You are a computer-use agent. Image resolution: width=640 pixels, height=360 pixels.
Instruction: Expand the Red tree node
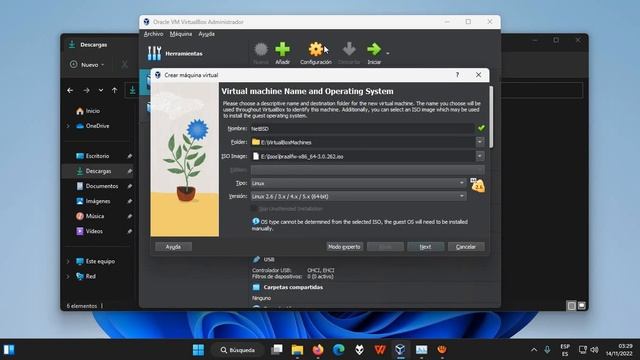68,276
